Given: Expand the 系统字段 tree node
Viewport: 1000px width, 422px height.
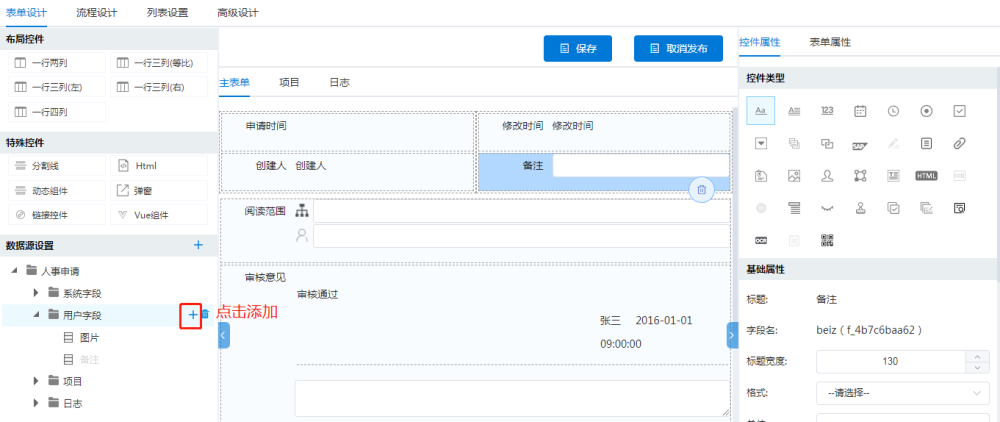Looking at the screenshot, I should [x=37, y=293].
